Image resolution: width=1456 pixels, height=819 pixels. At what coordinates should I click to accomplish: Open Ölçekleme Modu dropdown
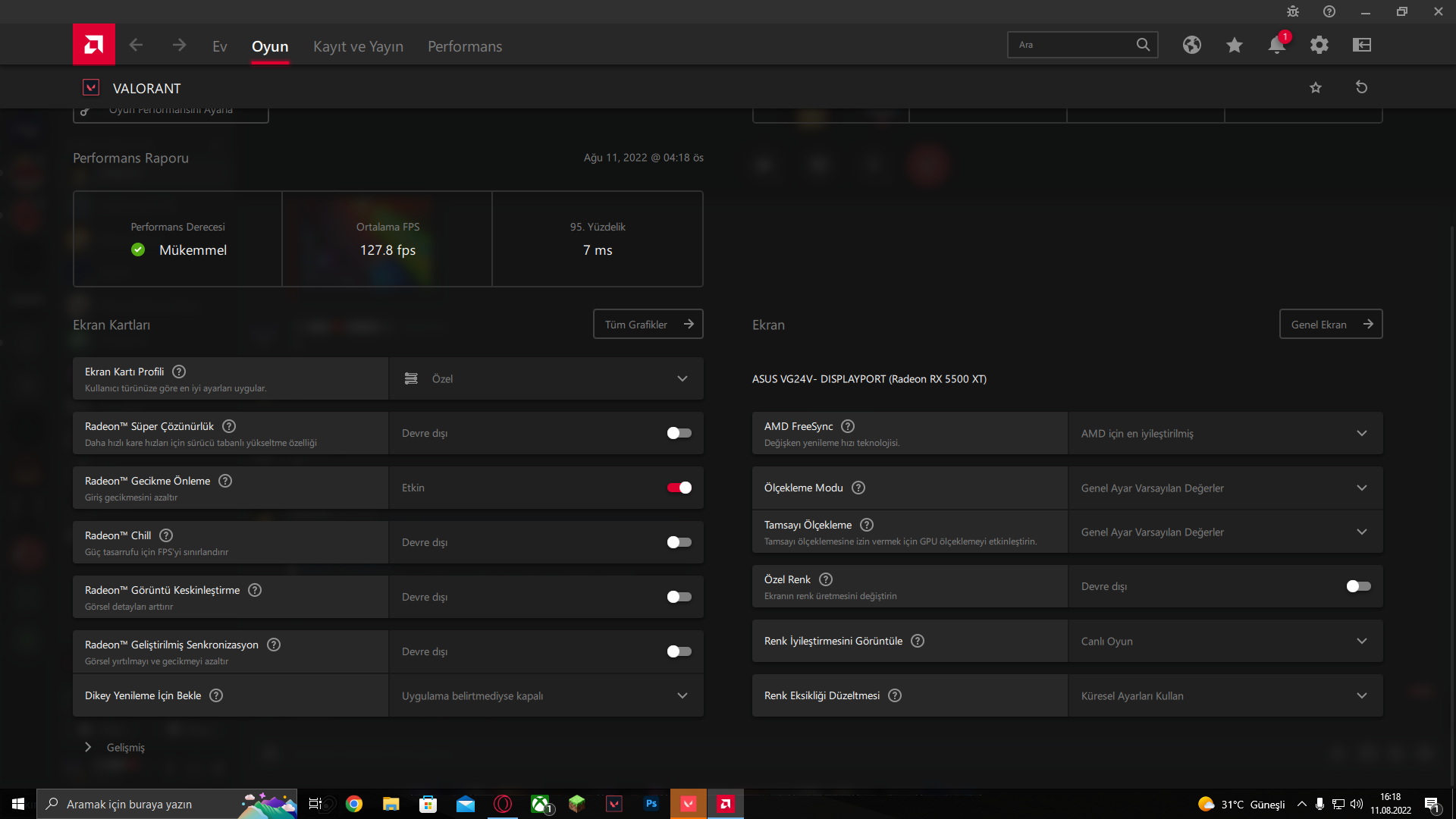1225,488
